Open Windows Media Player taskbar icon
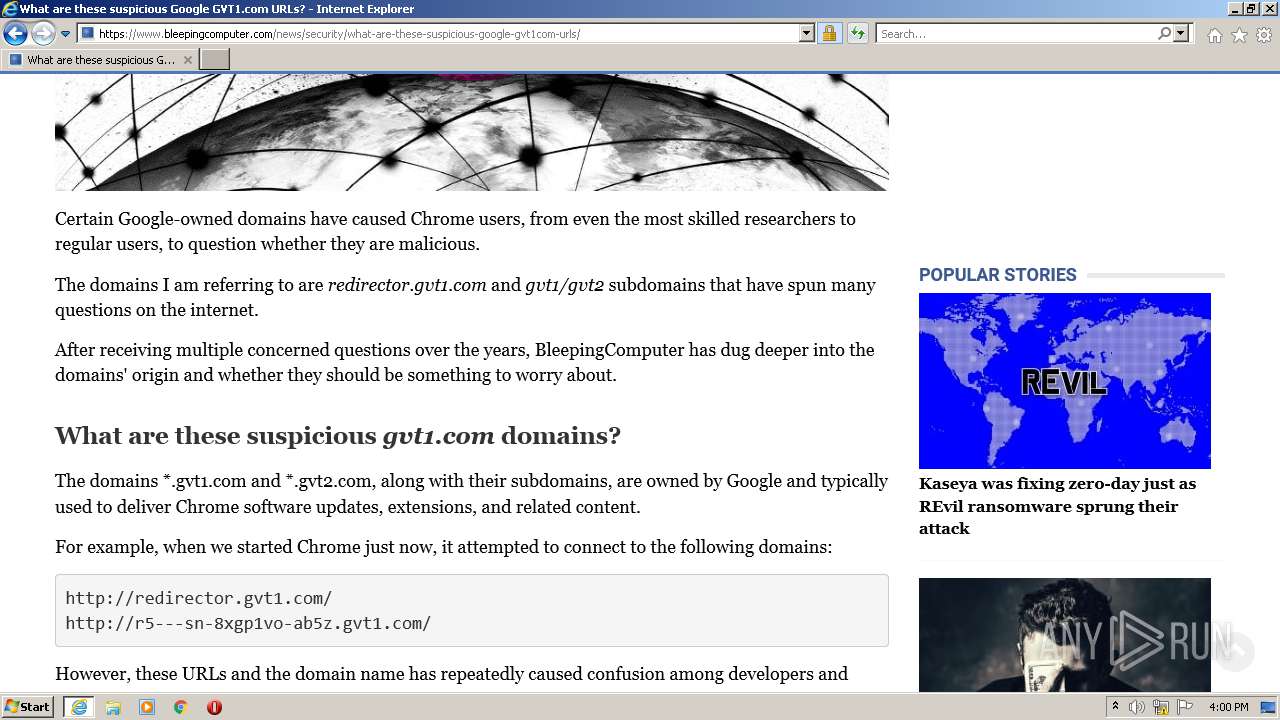 tap(147, 707)
